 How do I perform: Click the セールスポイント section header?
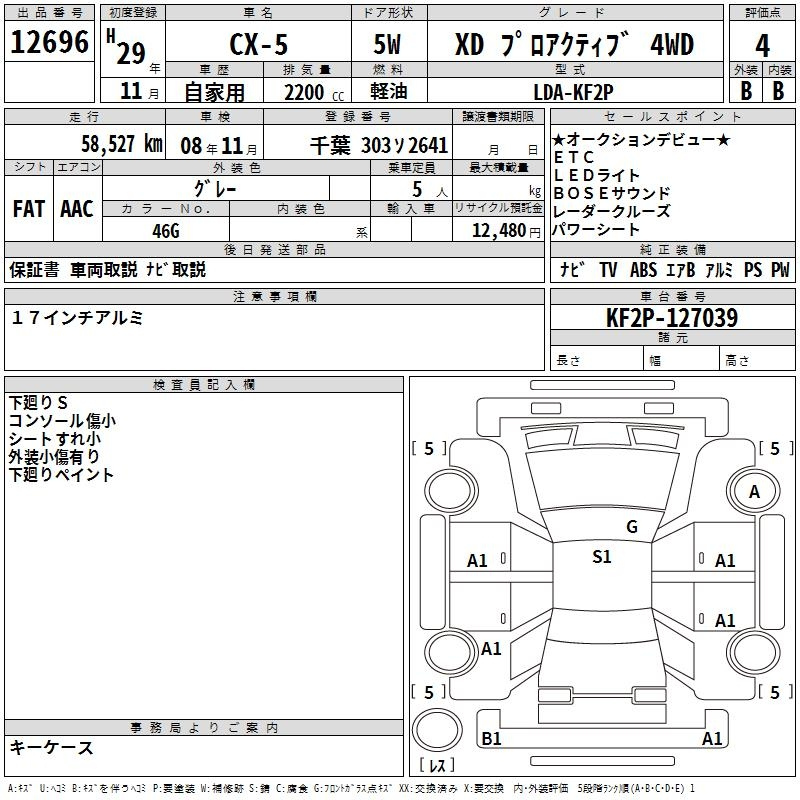[672, 116]
